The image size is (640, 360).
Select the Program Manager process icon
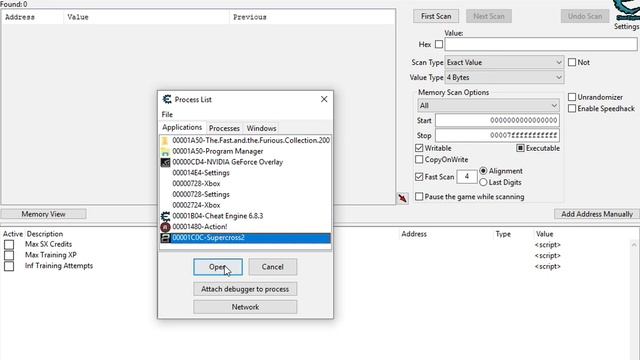pyautogui.click(x=165, y=151)
